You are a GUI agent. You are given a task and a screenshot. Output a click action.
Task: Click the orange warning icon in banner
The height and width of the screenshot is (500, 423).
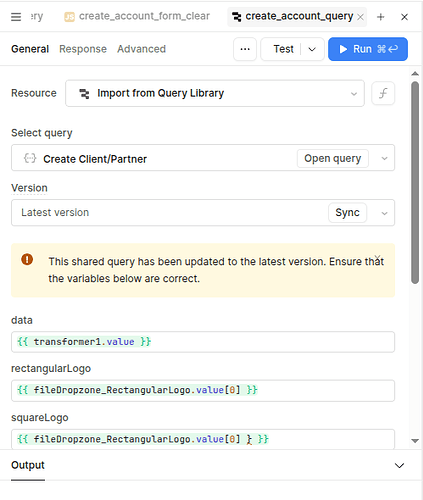(x=27, y=259)
